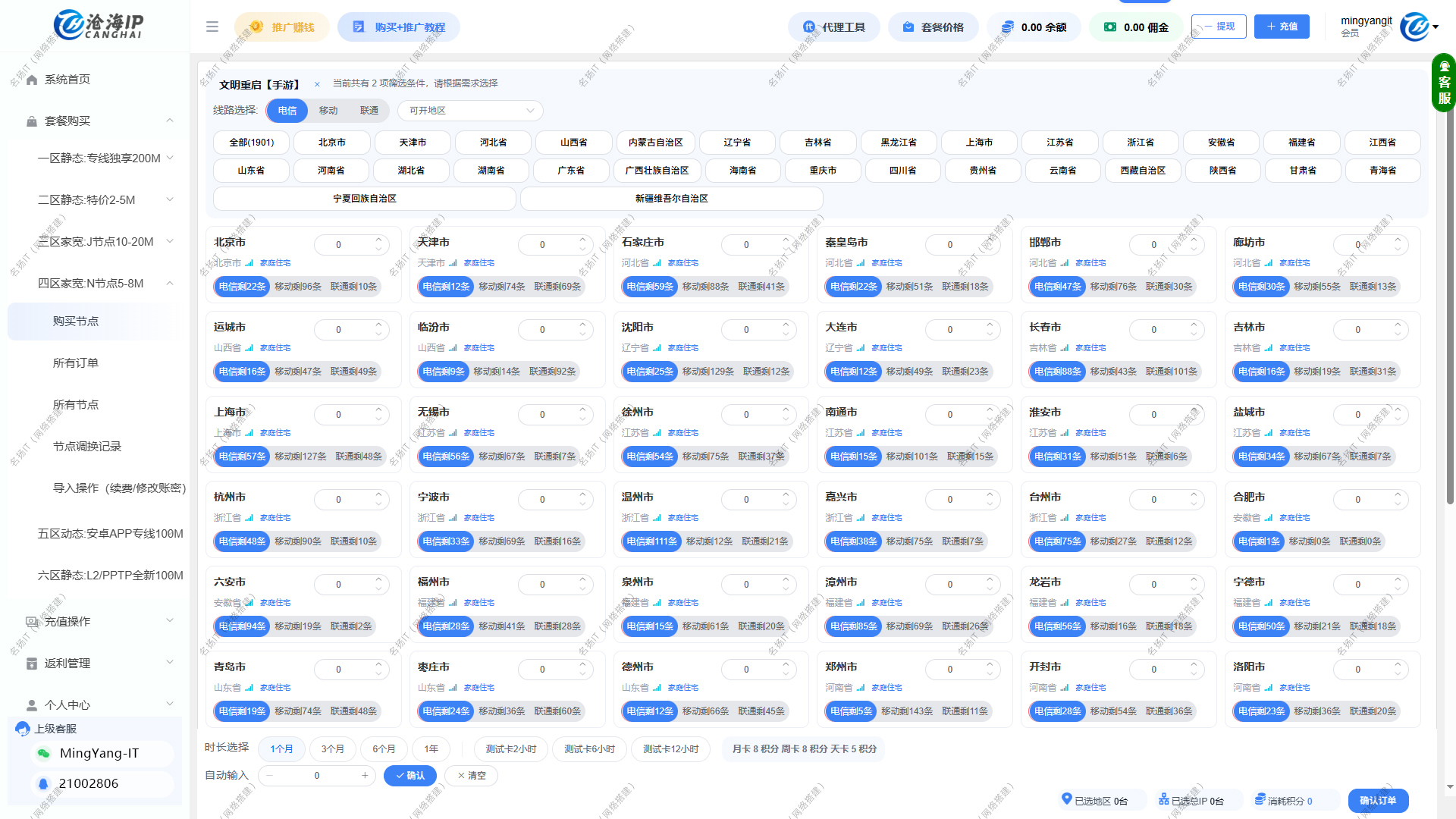The height and width of the screenshot is (819, 1456).
Task: Filter regions by 广东省 tab
Action: tap(571, 171)
